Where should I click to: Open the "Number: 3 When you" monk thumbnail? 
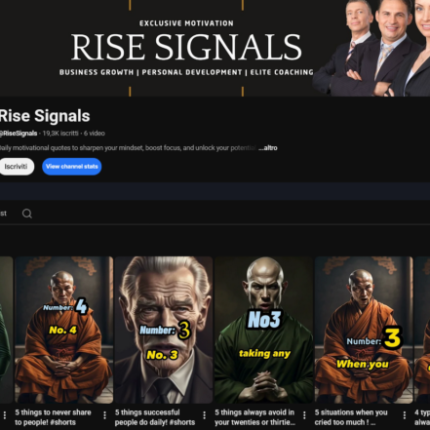pyautogui.click(x=364, y=330)
